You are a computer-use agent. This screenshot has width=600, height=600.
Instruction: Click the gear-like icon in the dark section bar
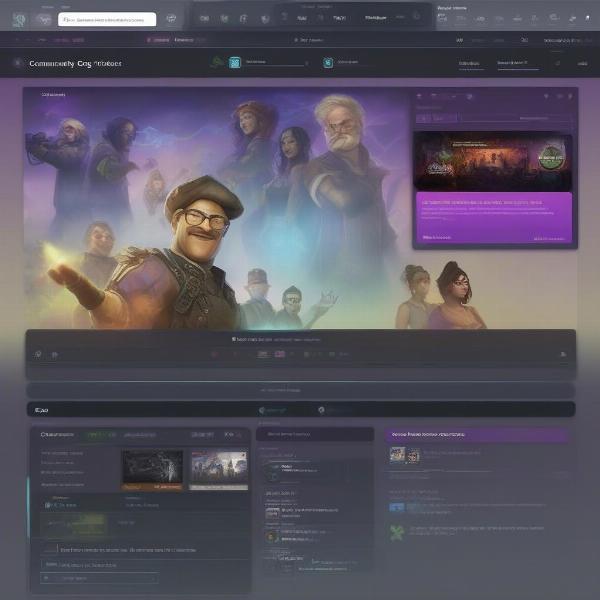point(321,410)
